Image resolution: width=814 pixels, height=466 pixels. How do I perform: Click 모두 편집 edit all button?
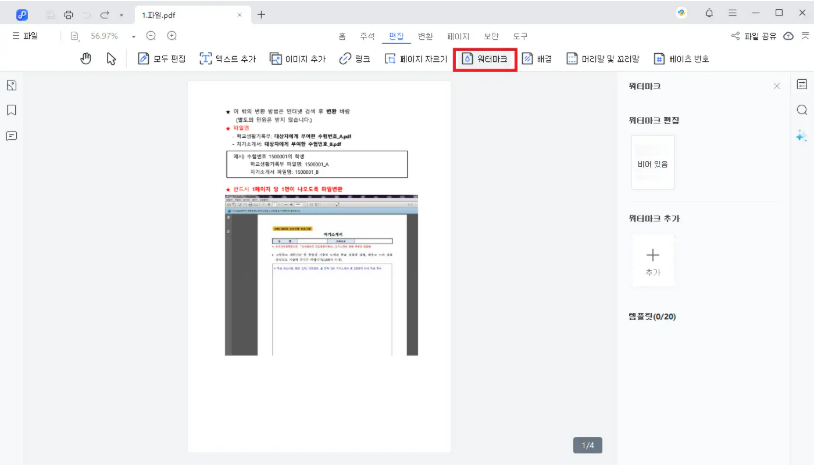pos(161,59)
